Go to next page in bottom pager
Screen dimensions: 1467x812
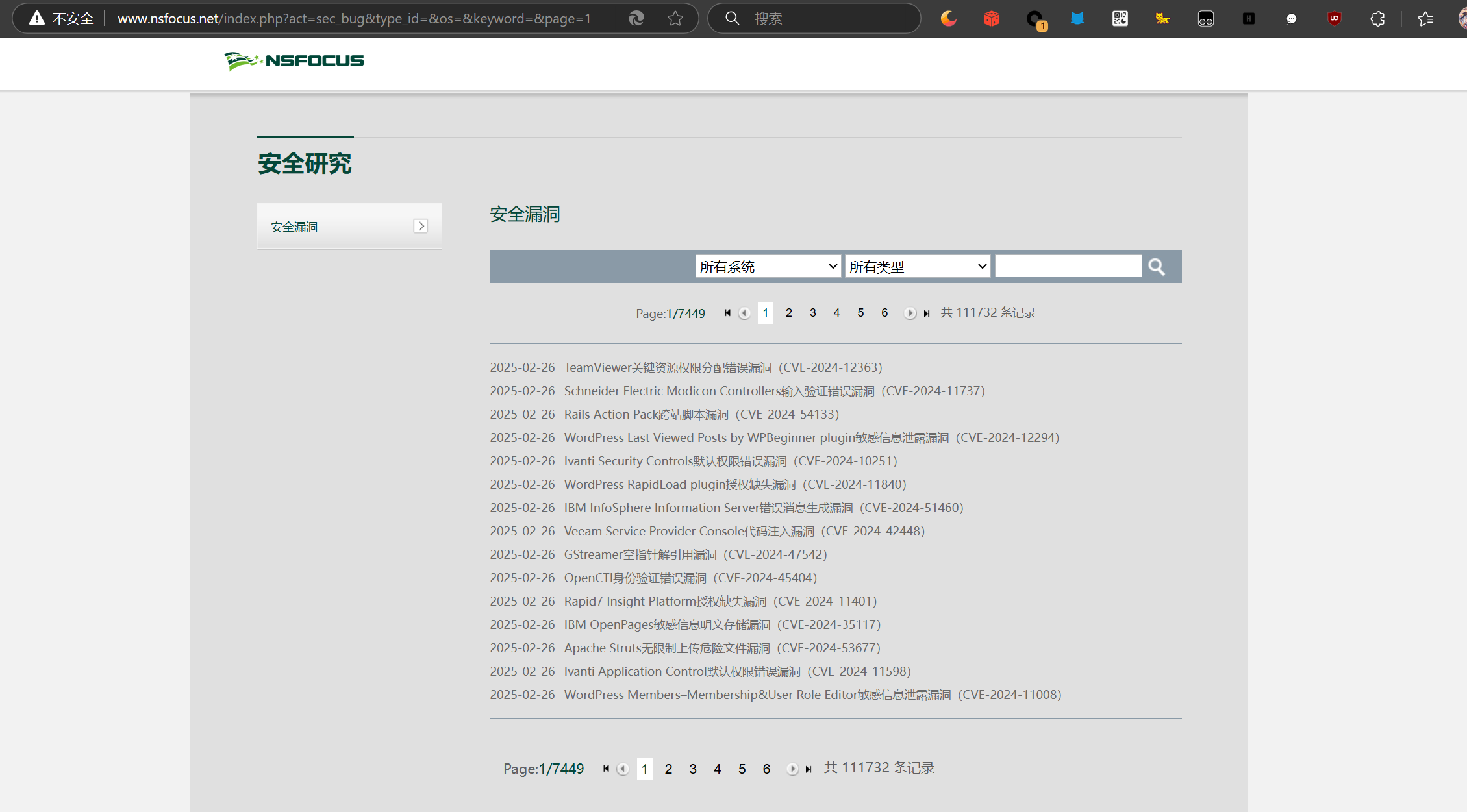(792, 769)
